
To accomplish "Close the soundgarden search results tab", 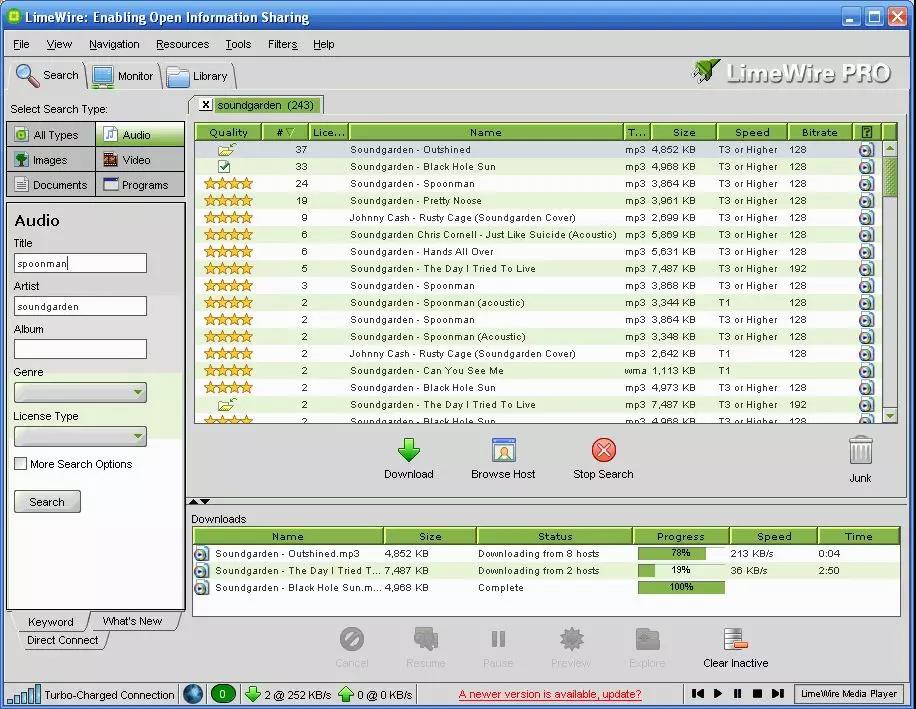I will point(206,105).
